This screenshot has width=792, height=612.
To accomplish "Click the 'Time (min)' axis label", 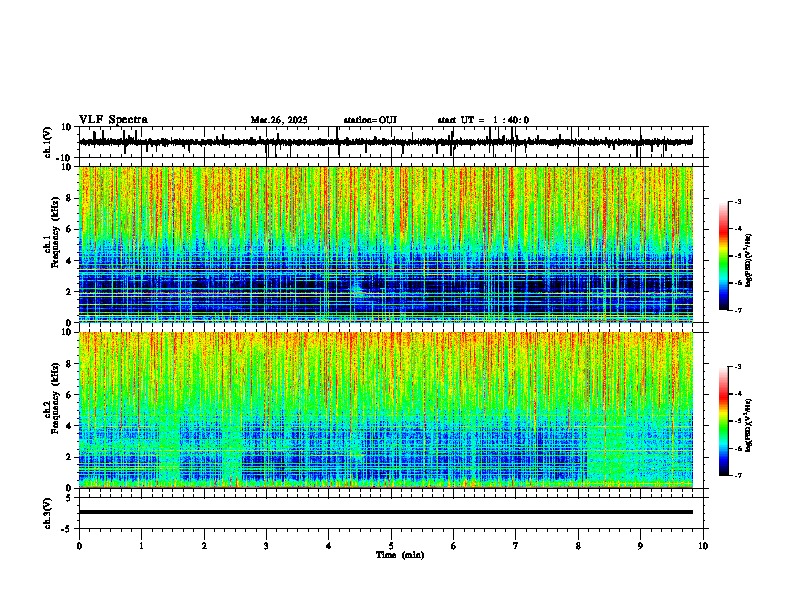I will click(x=400, y=555).
